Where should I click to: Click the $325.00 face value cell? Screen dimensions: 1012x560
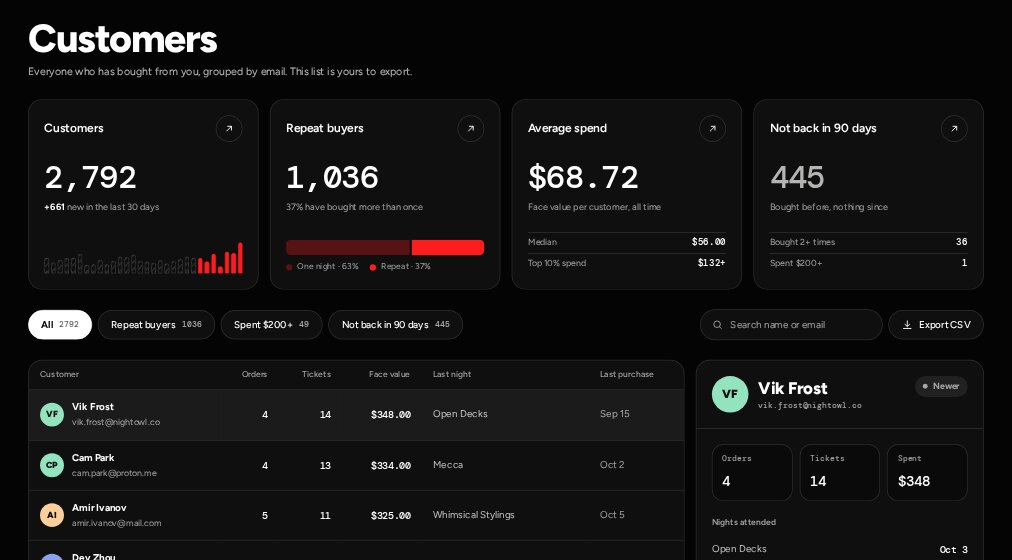coord(390,516)
